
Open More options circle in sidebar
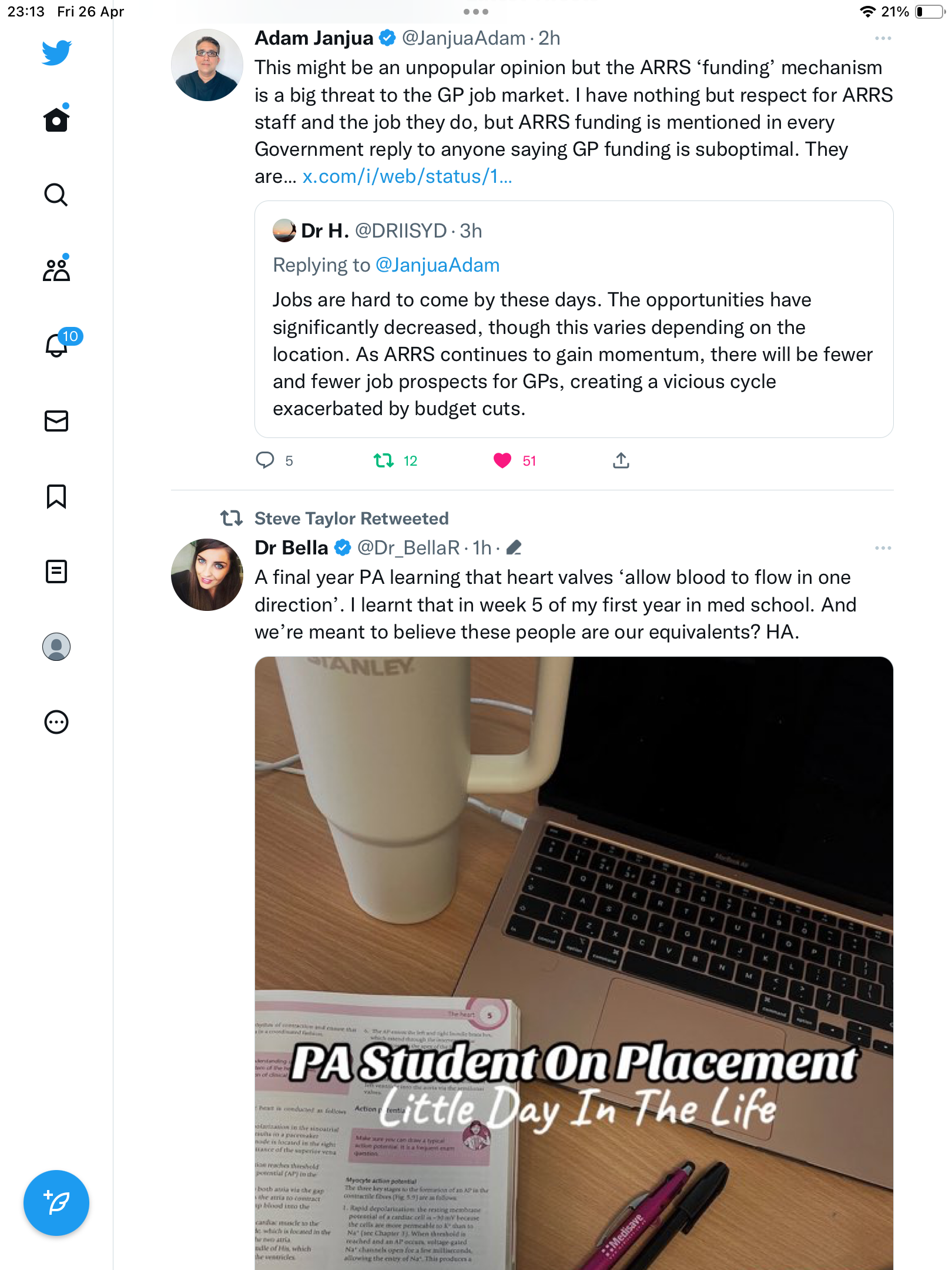pyautogui.click(x=56, y=722)
